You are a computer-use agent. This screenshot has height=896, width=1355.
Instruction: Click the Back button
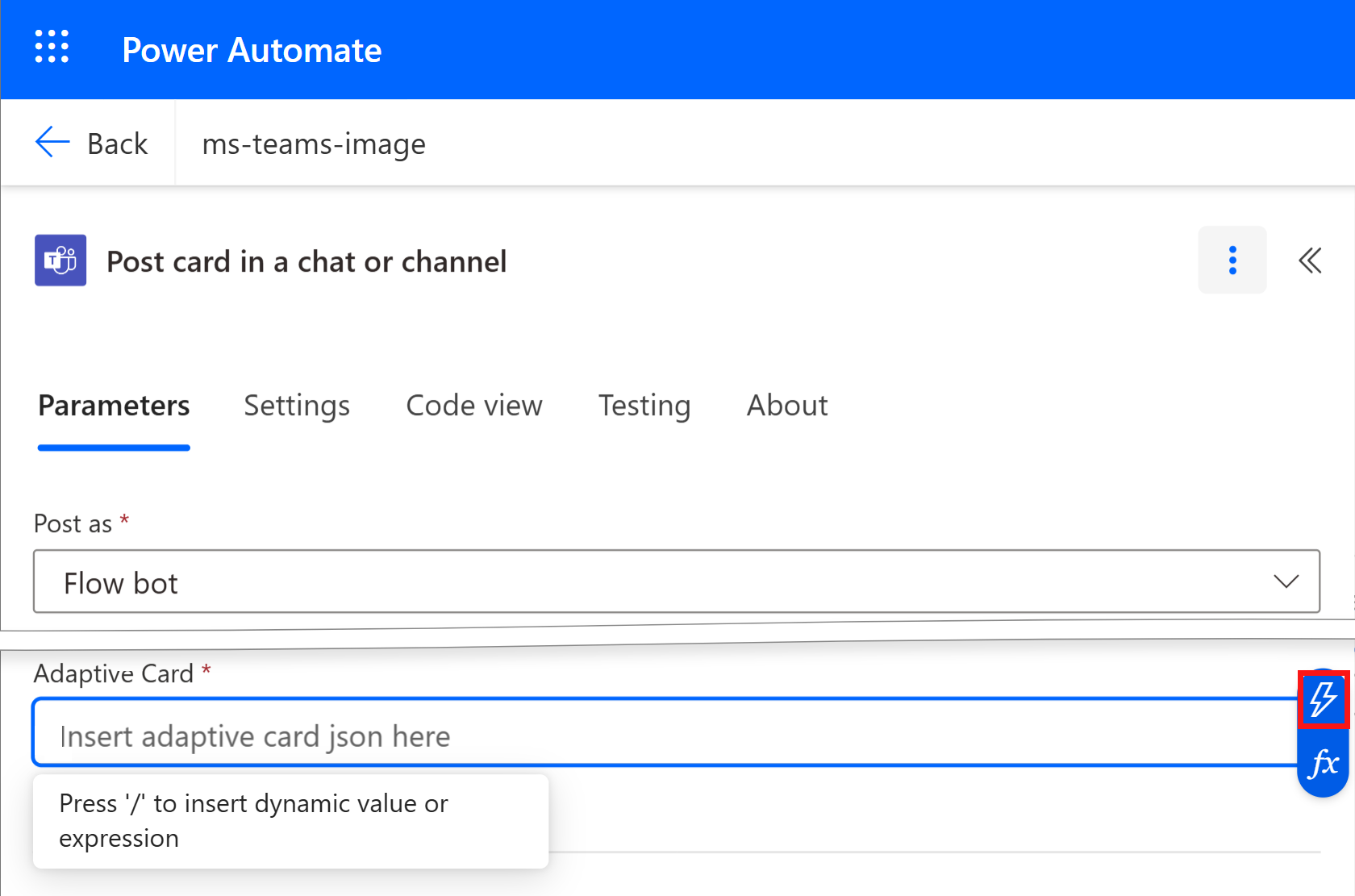[117, 143]
